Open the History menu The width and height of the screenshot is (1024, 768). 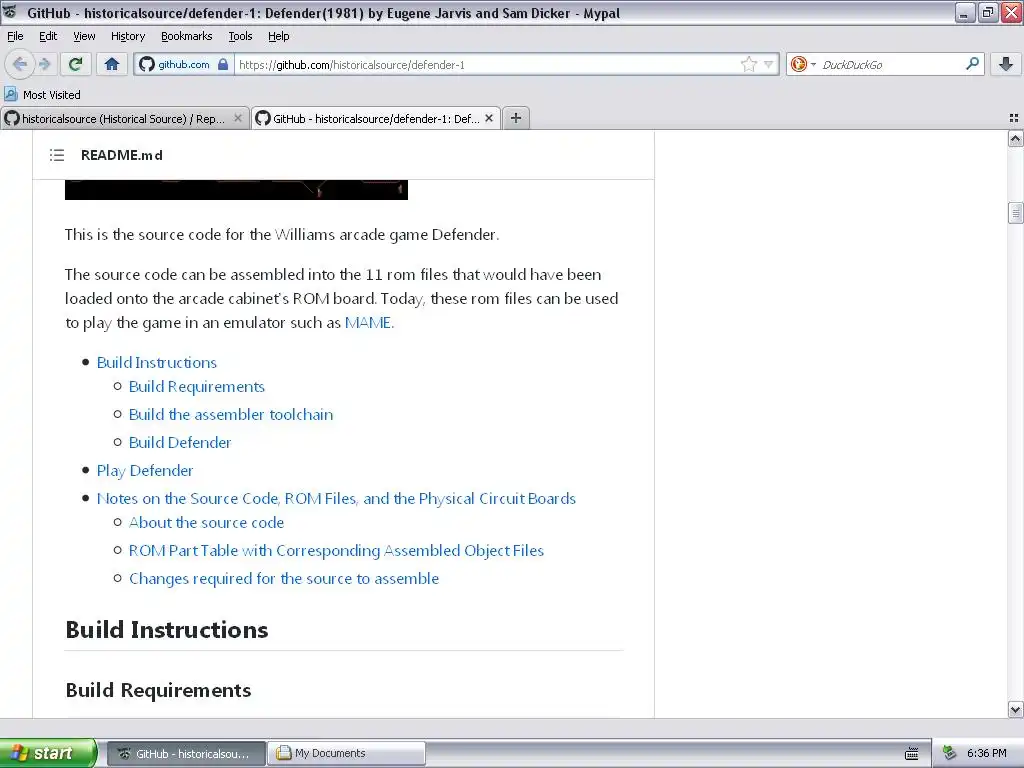click(x=128, y=36)
